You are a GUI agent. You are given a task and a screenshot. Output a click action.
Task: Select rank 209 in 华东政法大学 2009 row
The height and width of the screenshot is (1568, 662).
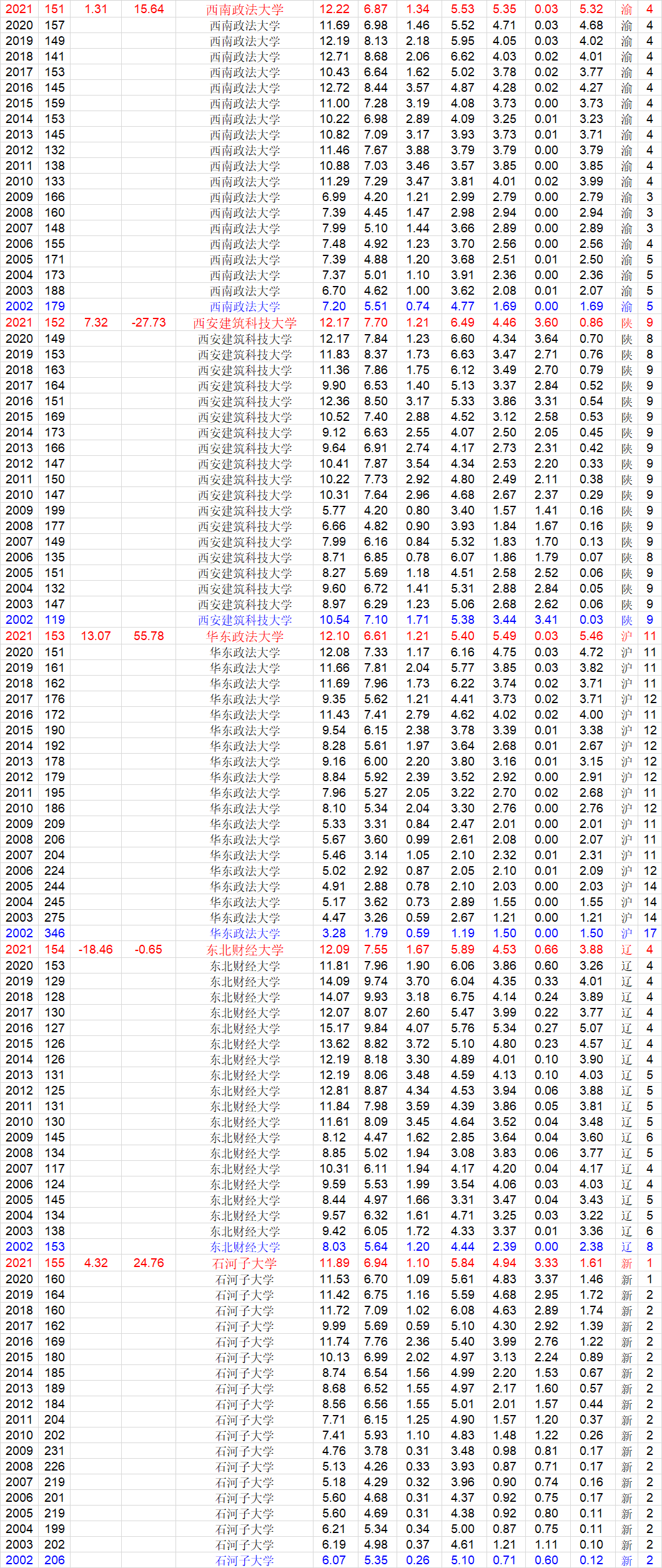(x=54, y=824)
